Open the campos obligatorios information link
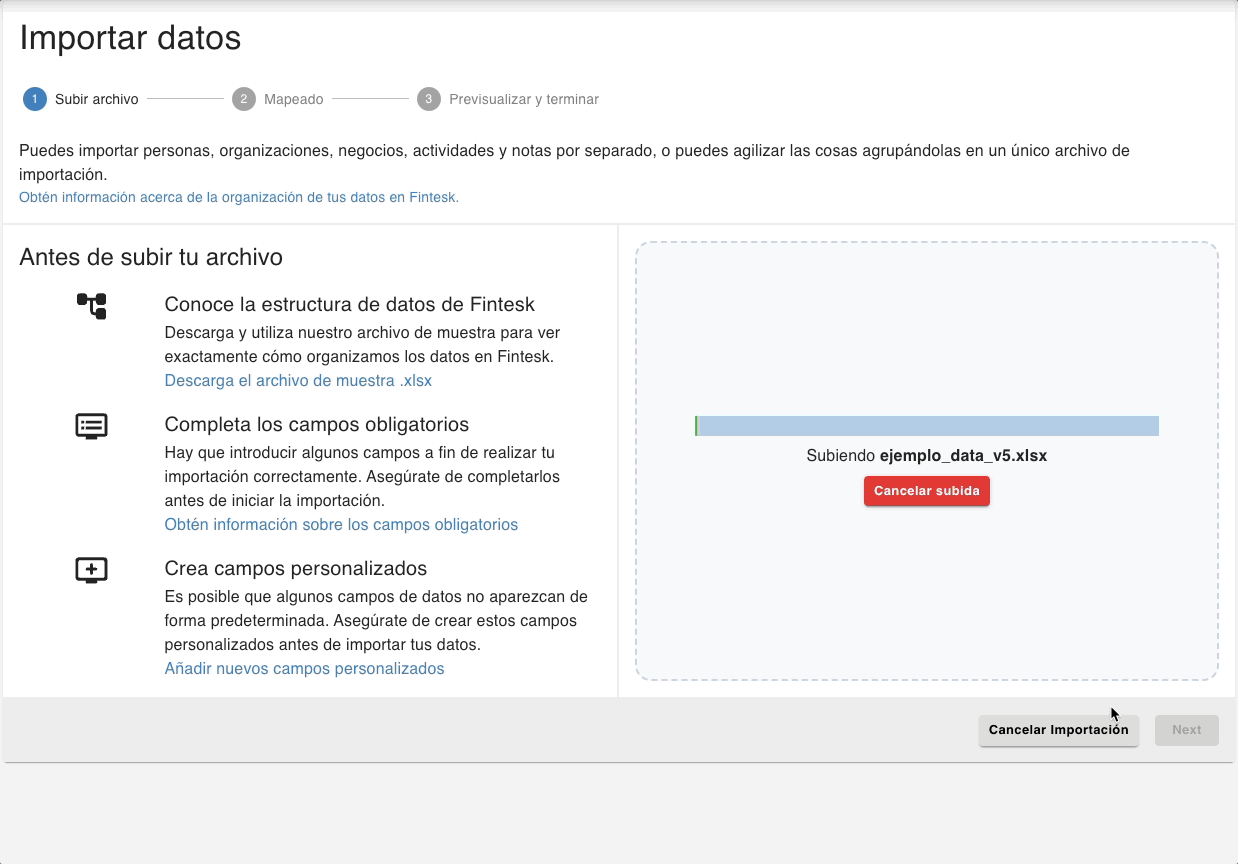The image size is (1238, 864). coord(341,524)
